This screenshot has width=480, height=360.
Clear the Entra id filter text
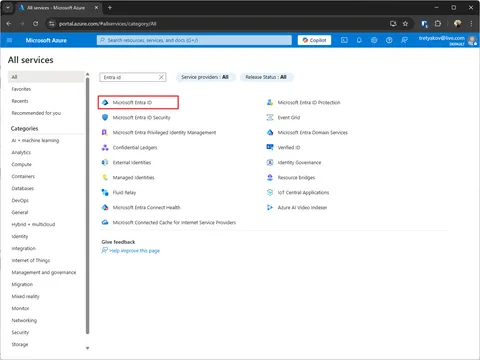coord(161,77)
